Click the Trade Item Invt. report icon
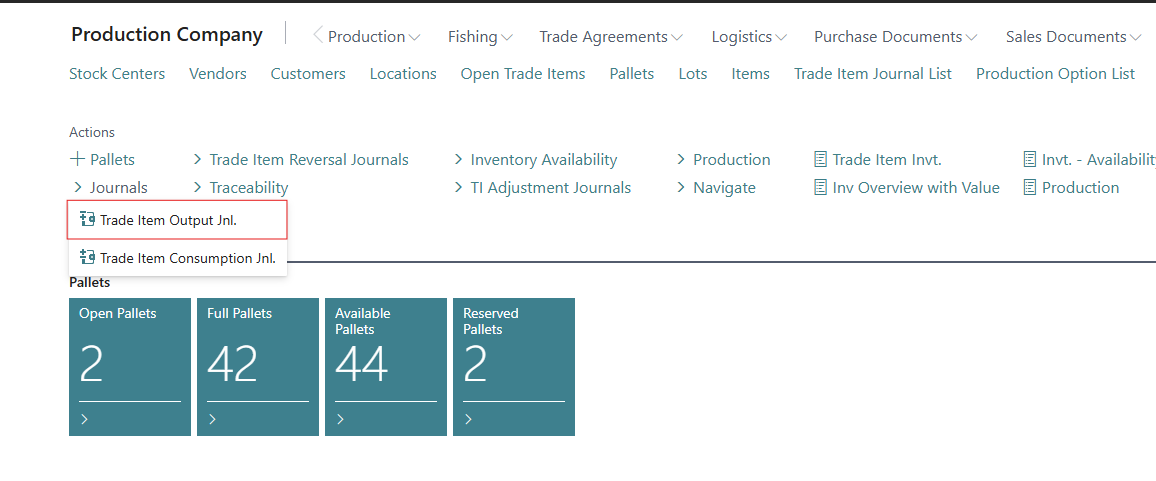1156x481 pixels. [821, 160]
